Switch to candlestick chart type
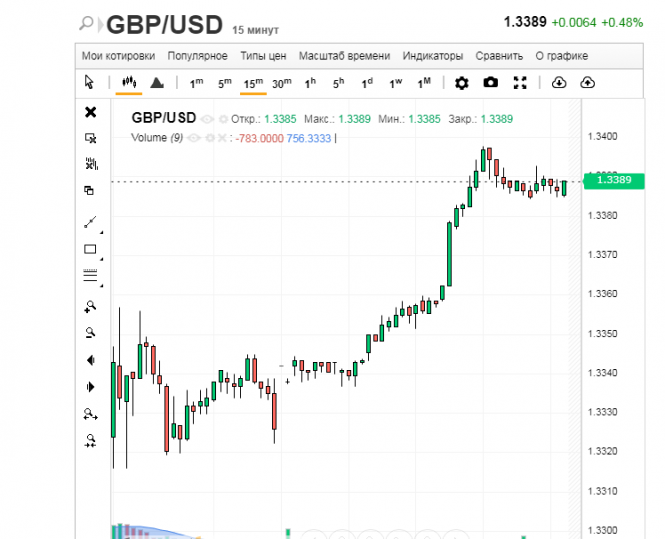 click(129, 82)
